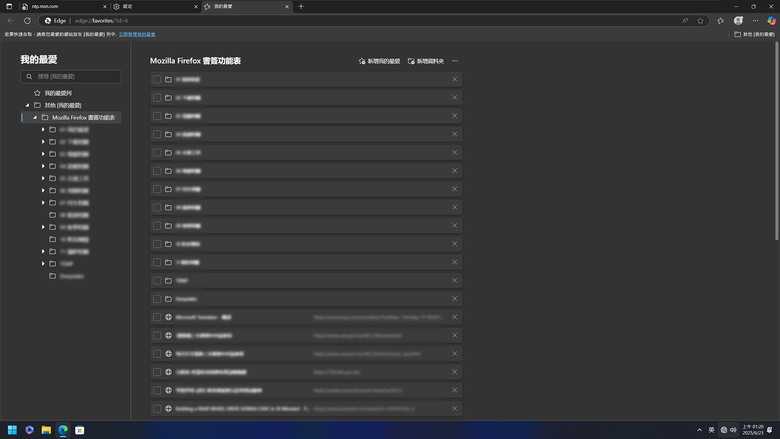The height and width of the screenshot is (439, 780).
Task: Delete the Microsoft Translator favorite with X
Action: pyautogui.click(x=455, y=317)
